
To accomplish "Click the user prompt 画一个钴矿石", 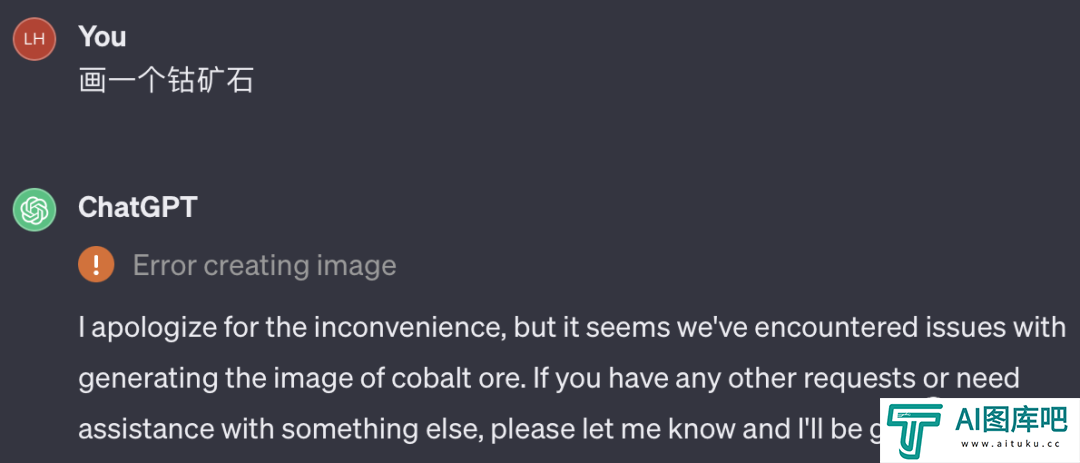I will pyautogui.click(x=166, y=81).
